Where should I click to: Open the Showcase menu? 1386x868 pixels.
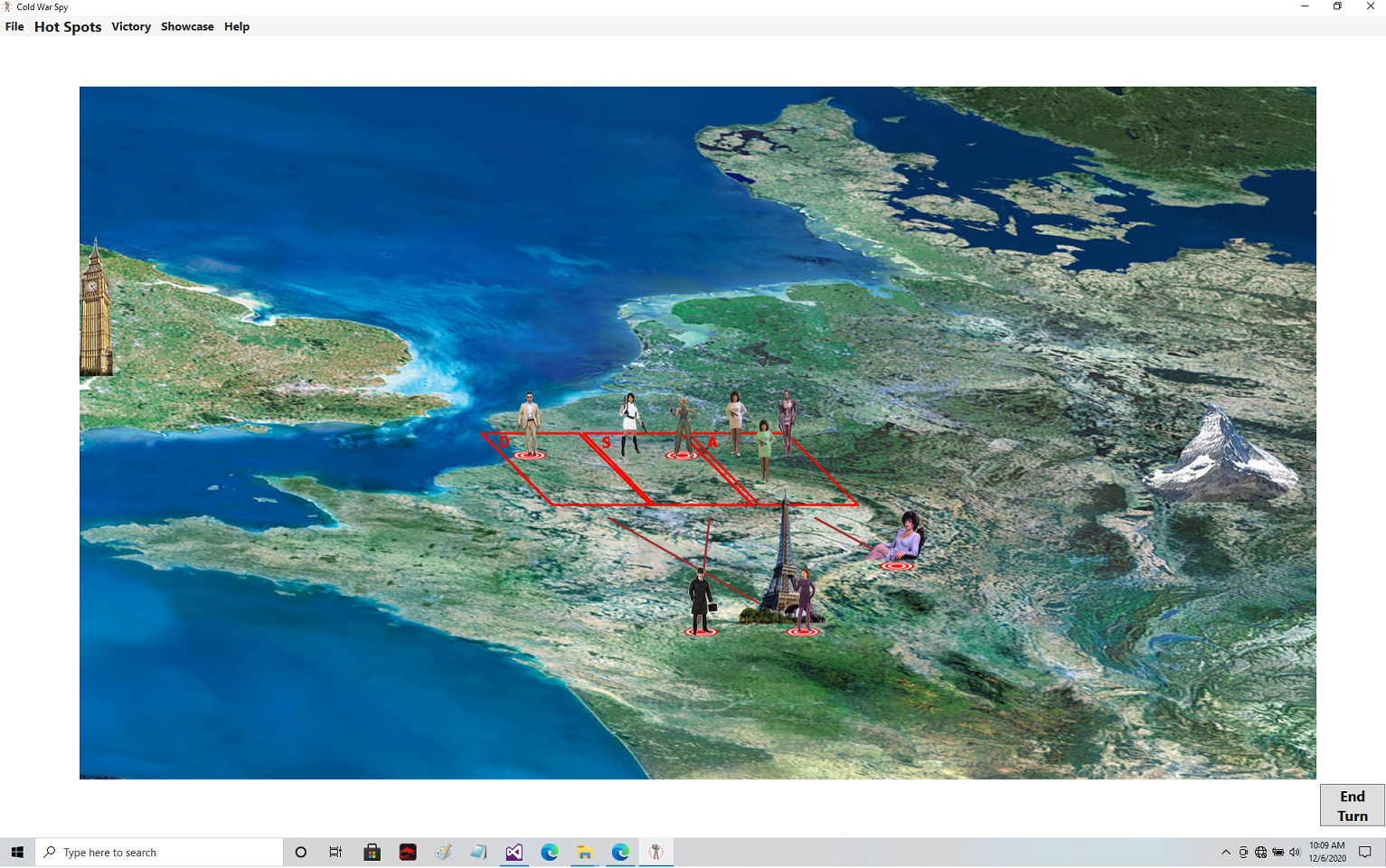(x=187, y=26)
